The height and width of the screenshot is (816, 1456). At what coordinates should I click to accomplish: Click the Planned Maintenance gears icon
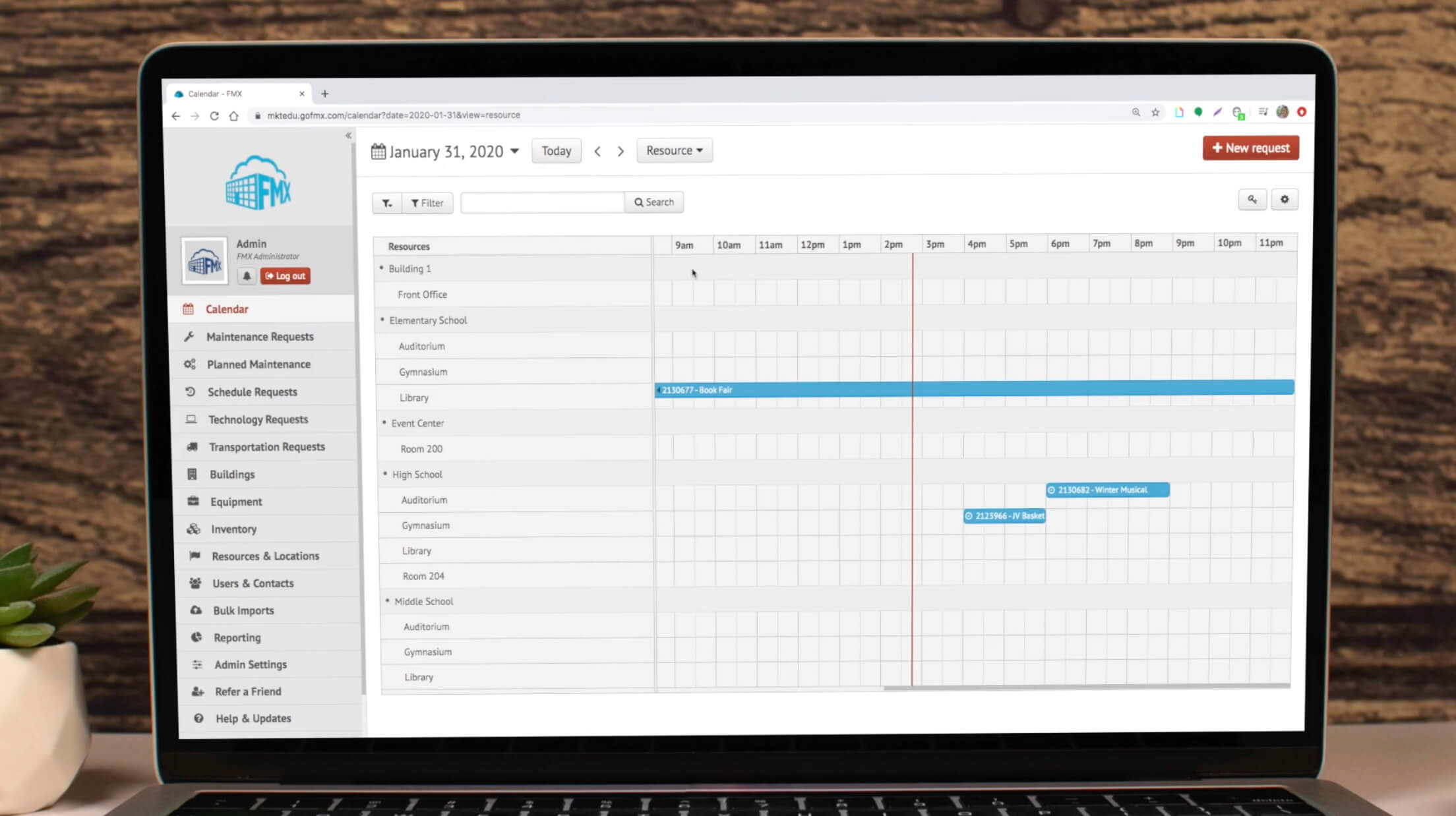(x=191, y=364)
